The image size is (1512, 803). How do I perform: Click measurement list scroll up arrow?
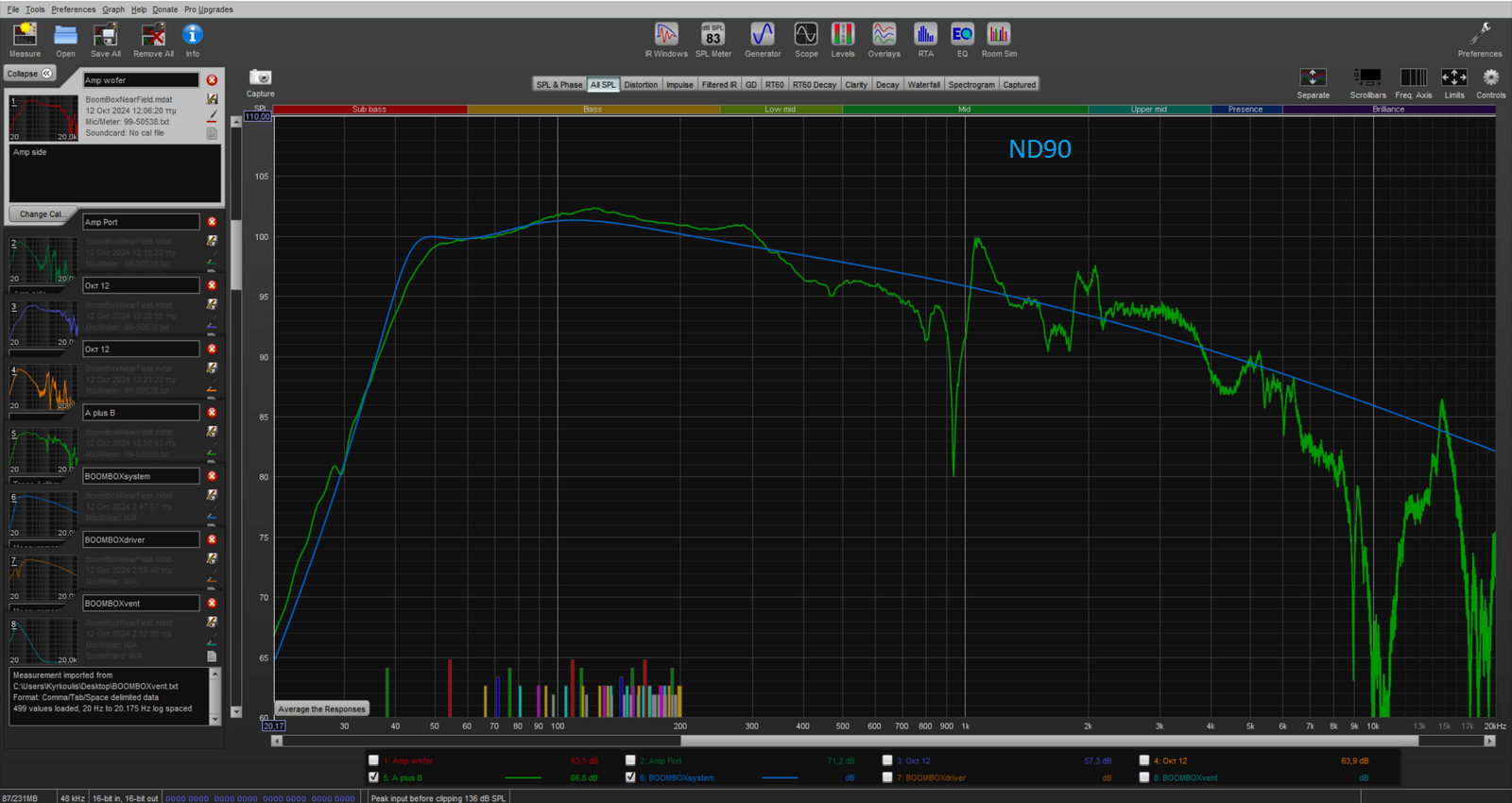[x=236, y=122]
